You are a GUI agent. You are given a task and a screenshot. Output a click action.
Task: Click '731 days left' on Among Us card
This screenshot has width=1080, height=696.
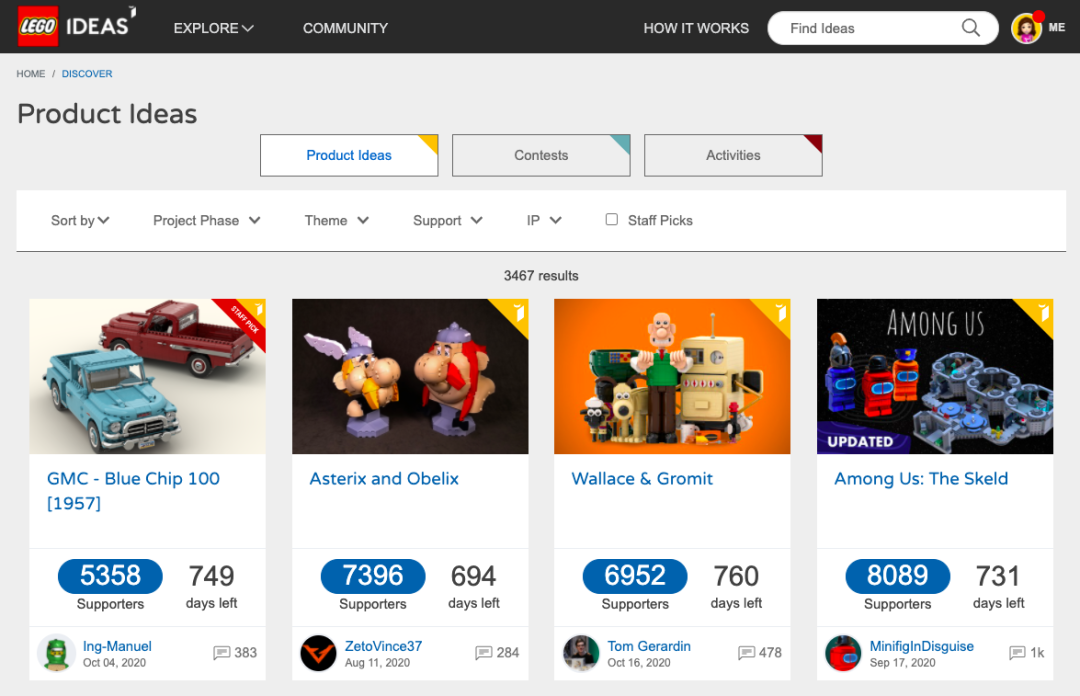(999, 587)
